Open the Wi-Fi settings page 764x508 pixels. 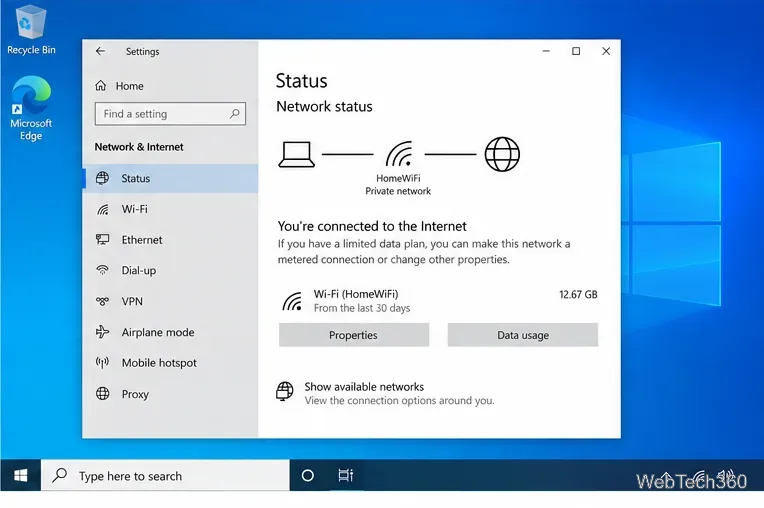coord(171,209)
